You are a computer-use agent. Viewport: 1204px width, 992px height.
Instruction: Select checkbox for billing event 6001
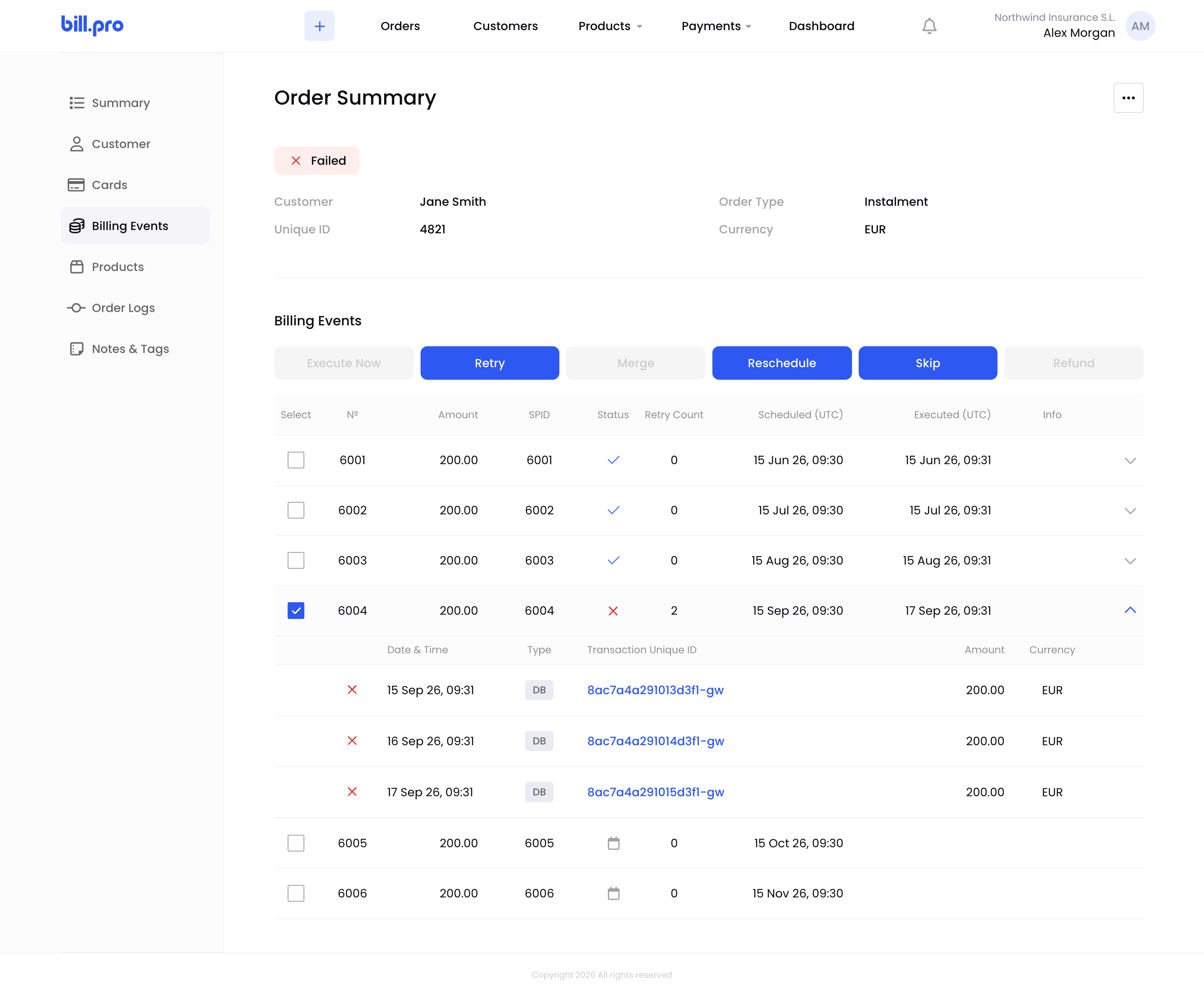click(296, 460)
